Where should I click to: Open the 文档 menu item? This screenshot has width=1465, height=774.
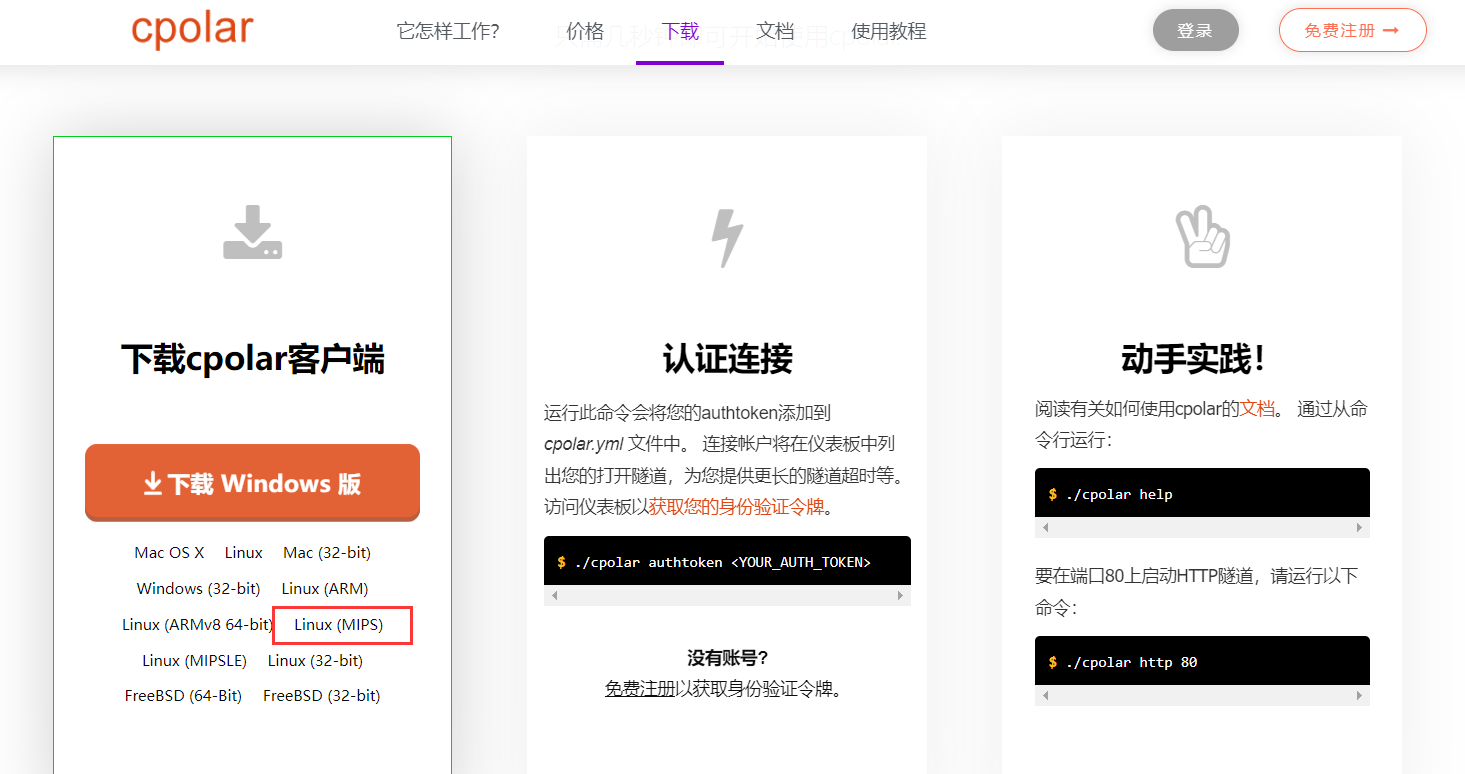click(x=775, y=31)
